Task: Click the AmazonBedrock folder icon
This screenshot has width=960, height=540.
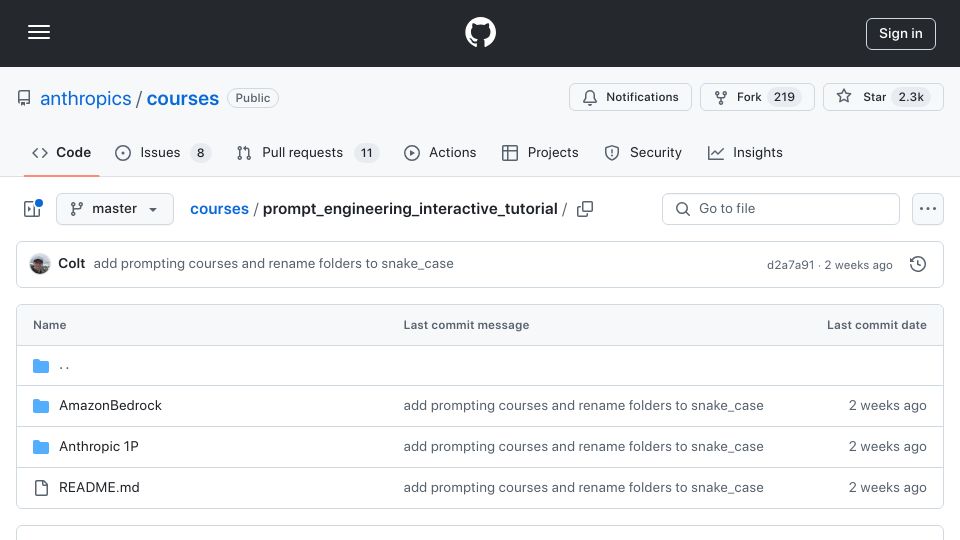Action: coord(41,405)
